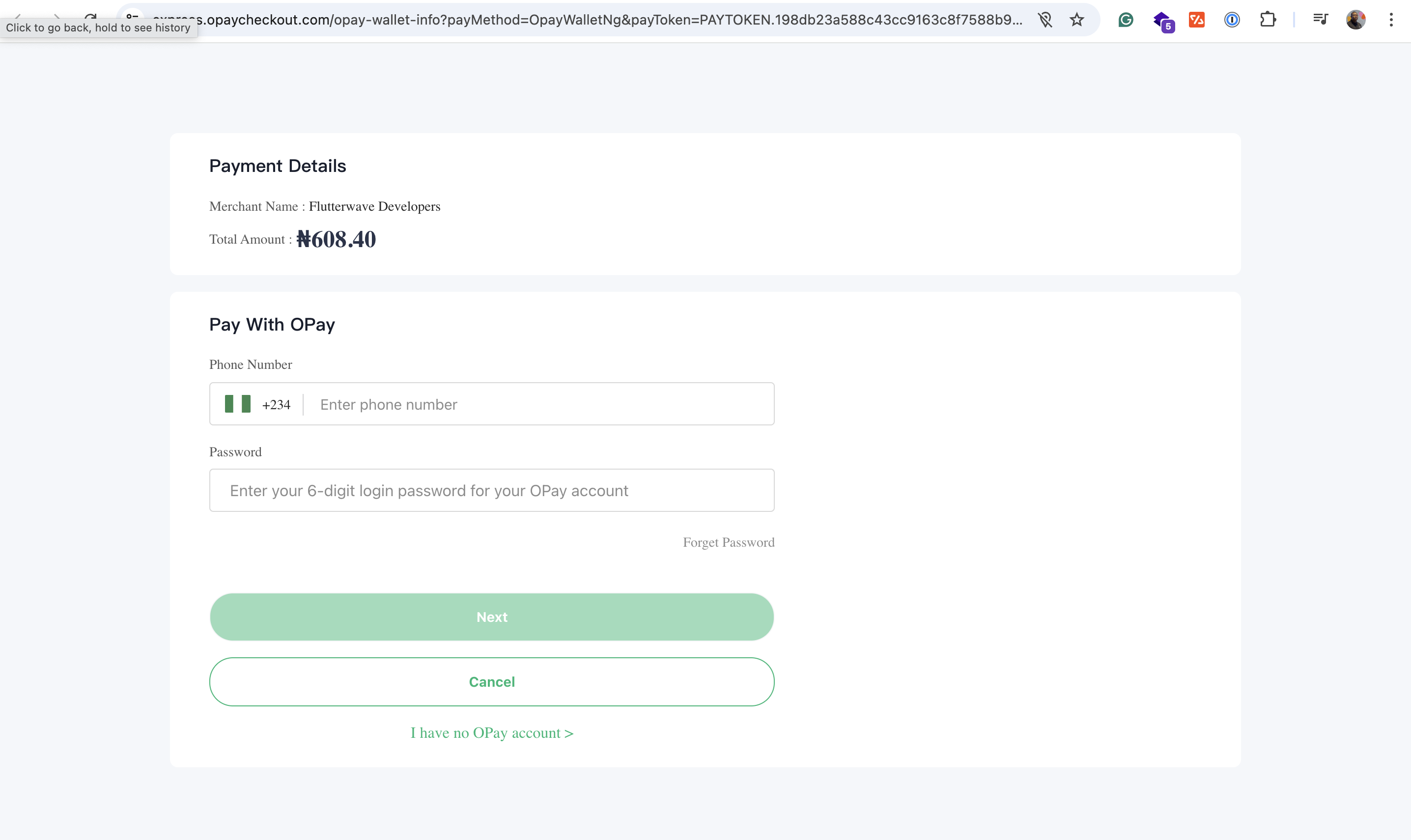Open the orange extension icon in toolbar
1411x840 pixels.
click(1196, 20)
